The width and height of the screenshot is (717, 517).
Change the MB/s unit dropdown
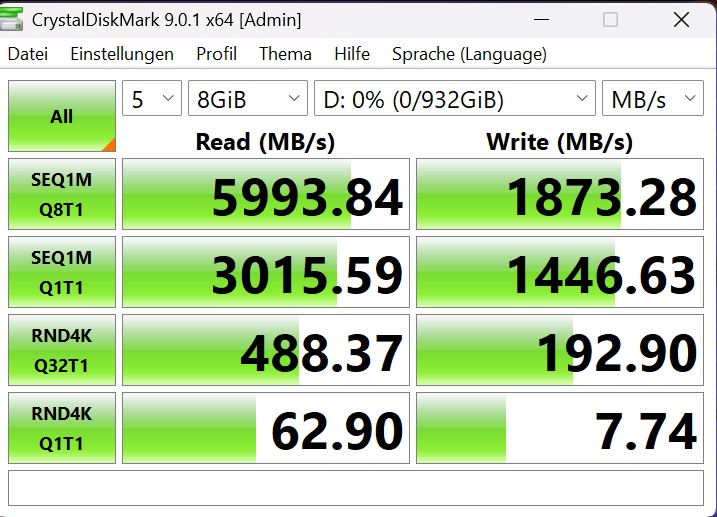click(652, 99)
